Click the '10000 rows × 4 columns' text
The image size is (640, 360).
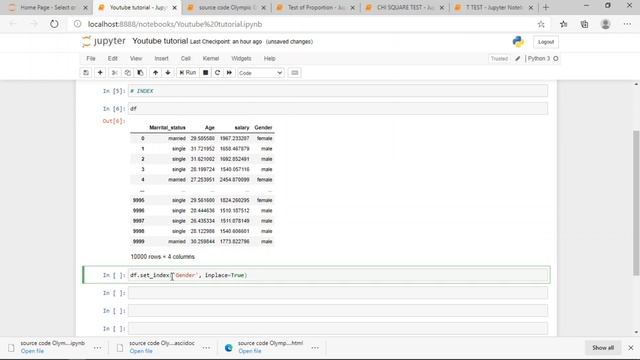[x=162, y=257]
